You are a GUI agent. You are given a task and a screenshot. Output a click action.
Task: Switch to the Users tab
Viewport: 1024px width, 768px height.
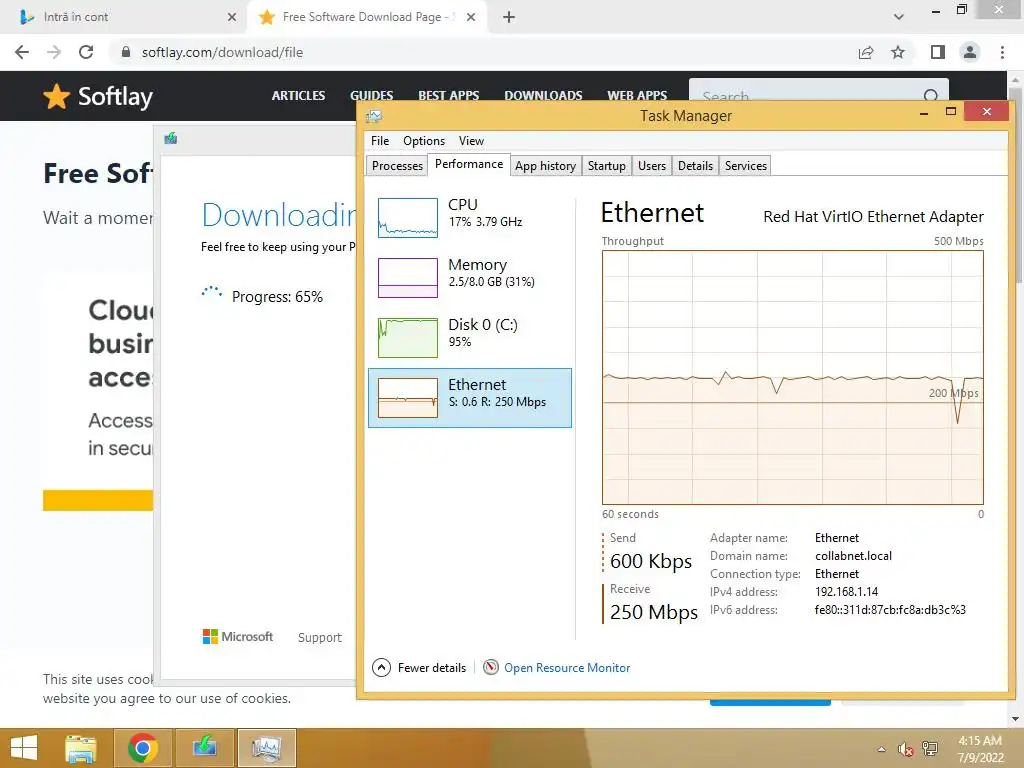(x=652, y=166)
